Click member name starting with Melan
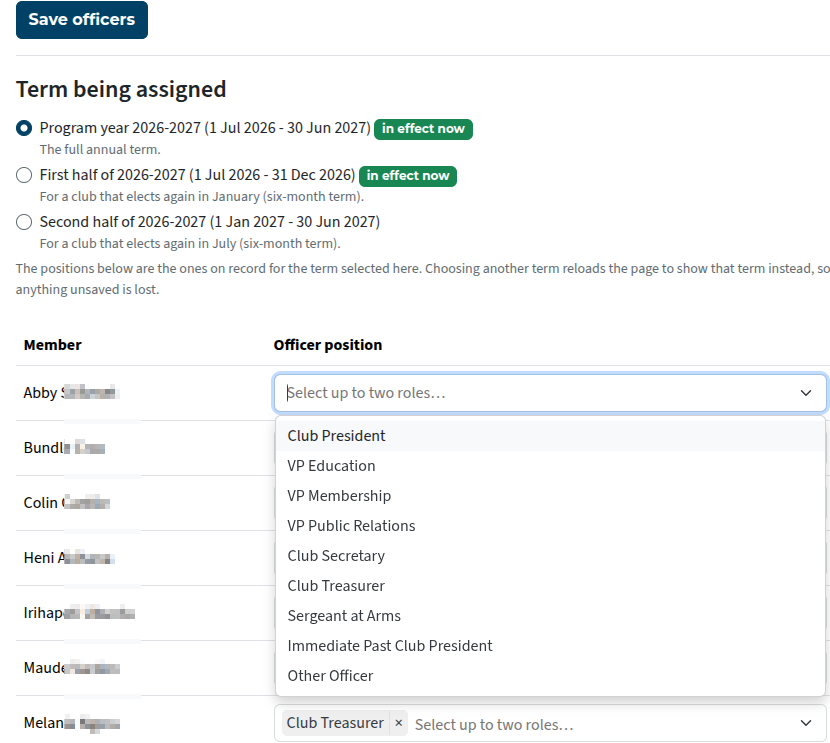The image size is (830, 743). coord(71,723)
